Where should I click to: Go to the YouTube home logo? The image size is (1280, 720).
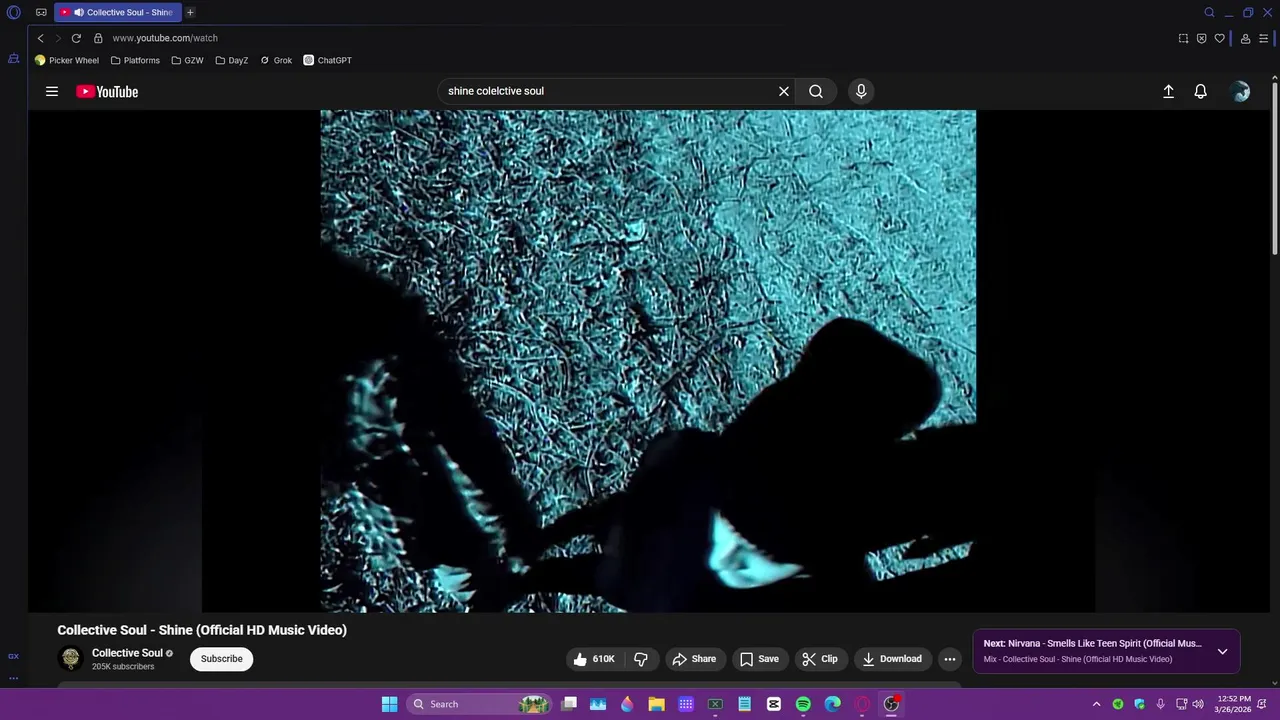107,91
